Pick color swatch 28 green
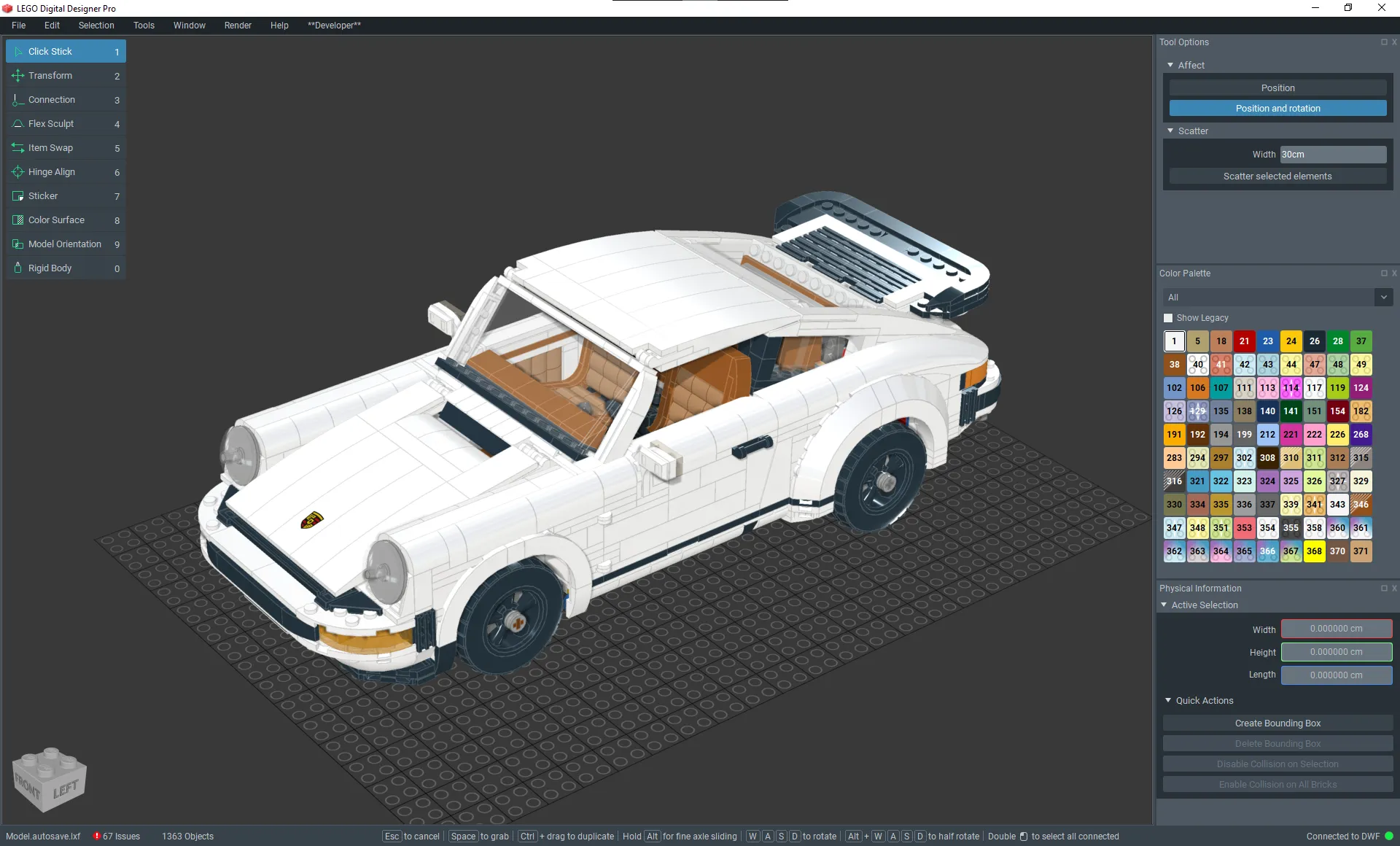The width and height of the screenshot is (1400, 846). 1337,341
